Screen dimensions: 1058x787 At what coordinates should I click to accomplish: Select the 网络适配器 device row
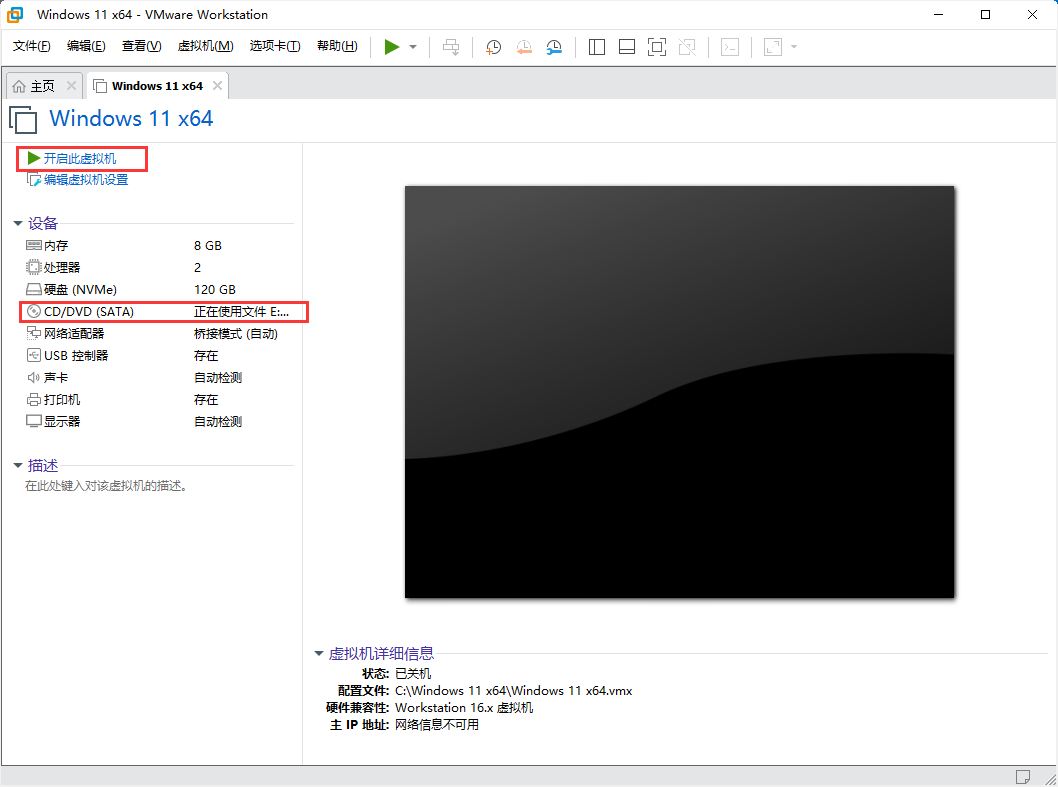(159, 333)
